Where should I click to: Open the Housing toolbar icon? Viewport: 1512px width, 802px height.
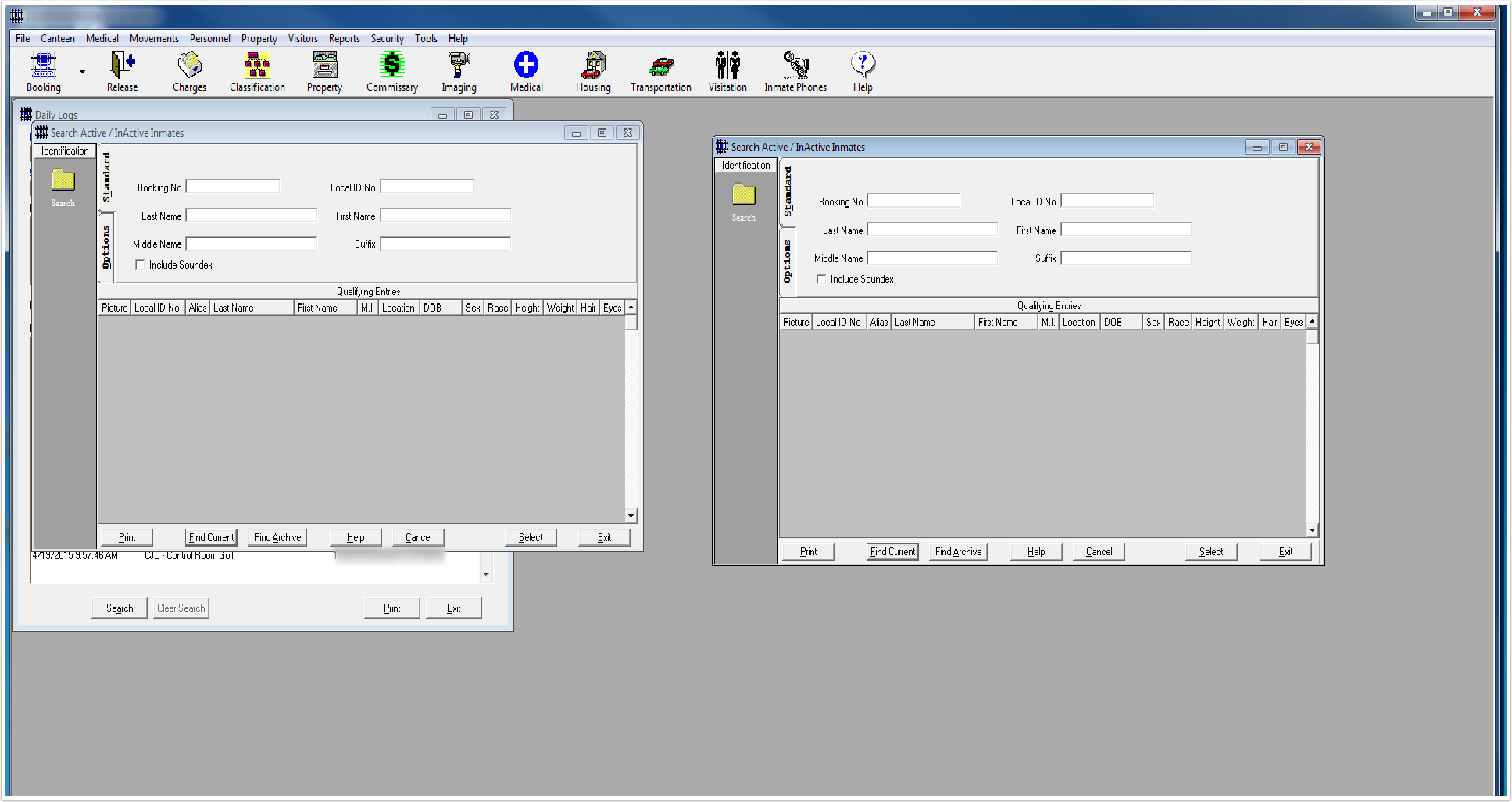(x=593, y=66)
